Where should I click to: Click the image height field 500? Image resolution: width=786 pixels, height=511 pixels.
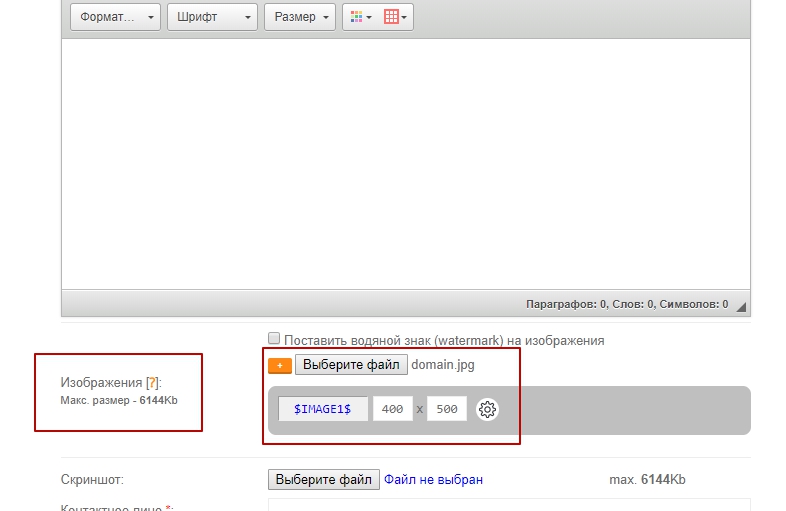point(447,409)
